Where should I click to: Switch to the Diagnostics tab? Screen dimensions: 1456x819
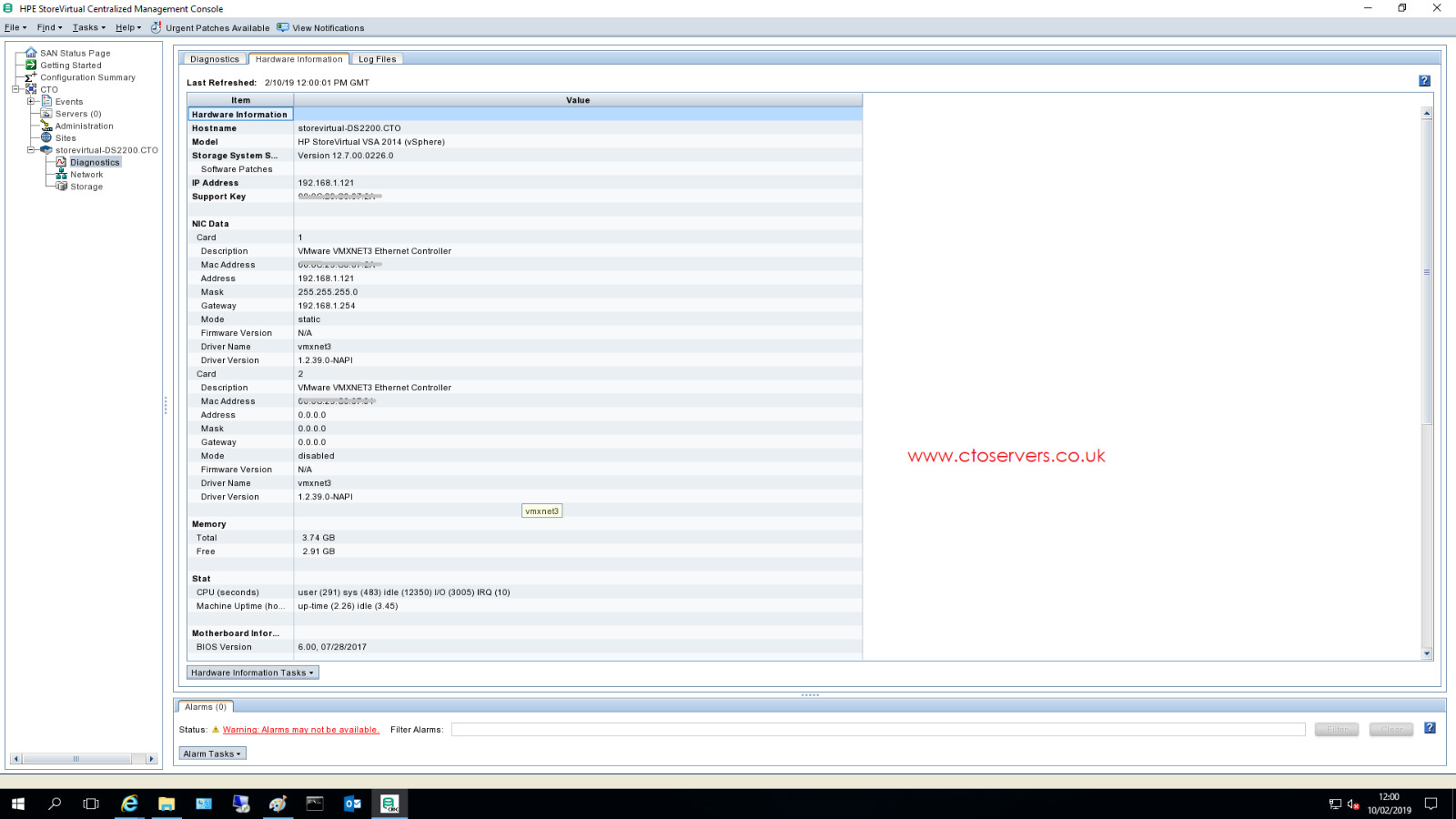point(214,59)
